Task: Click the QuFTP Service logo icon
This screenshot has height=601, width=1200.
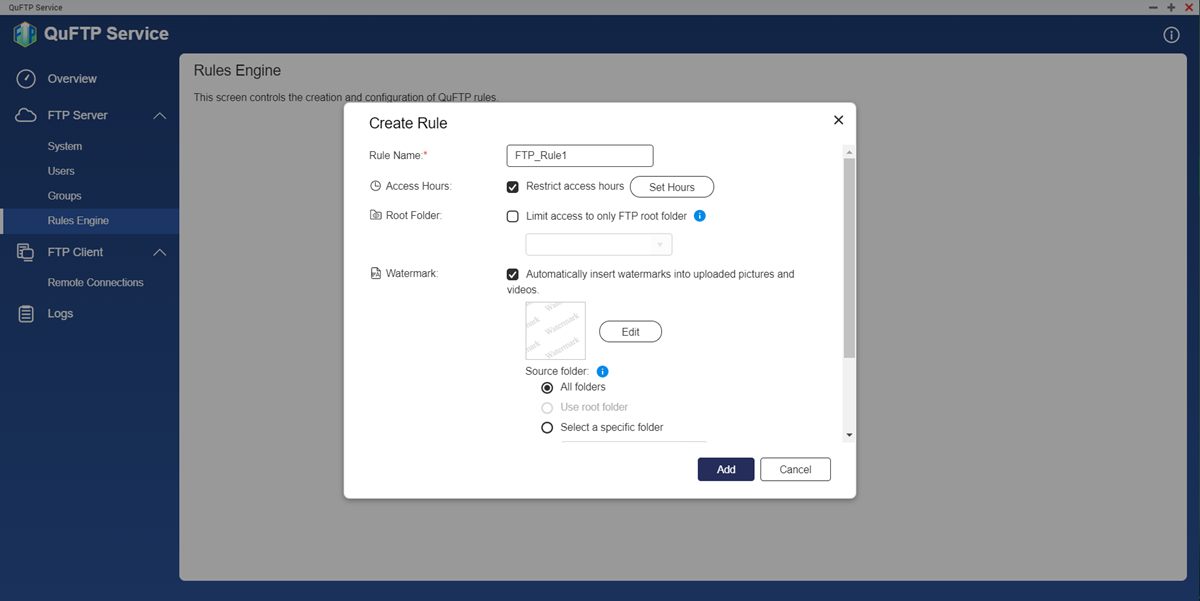Action: click(x=25, y=35)
